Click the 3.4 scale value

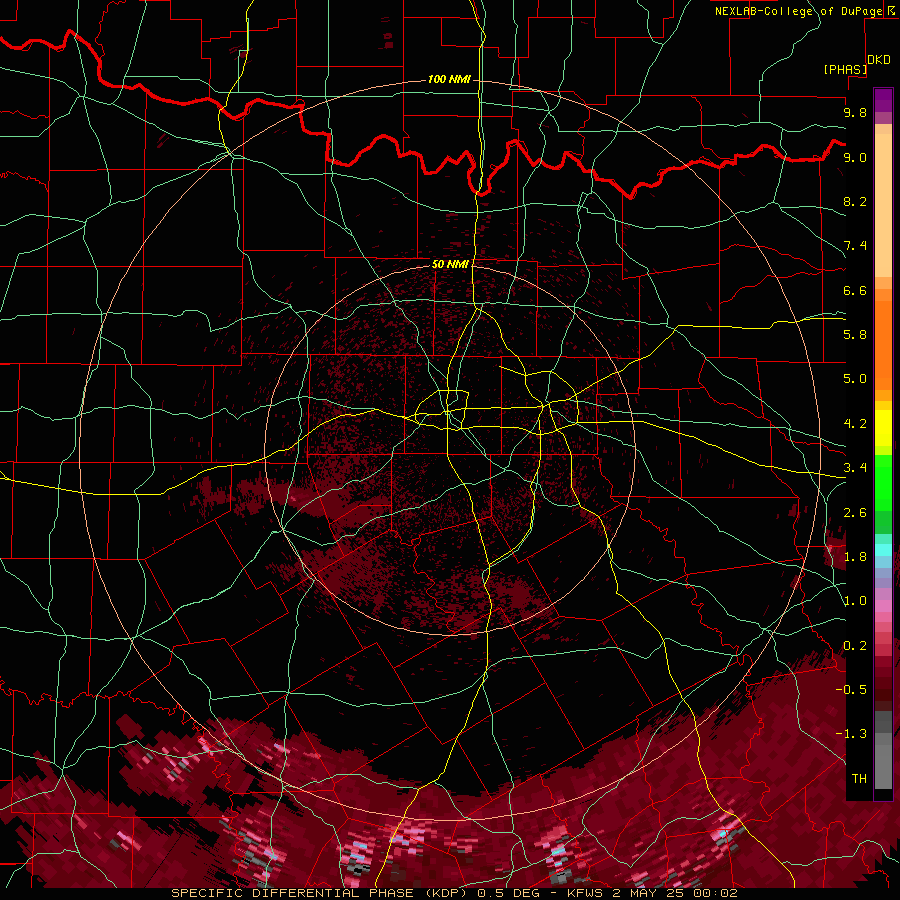[855, 468]
